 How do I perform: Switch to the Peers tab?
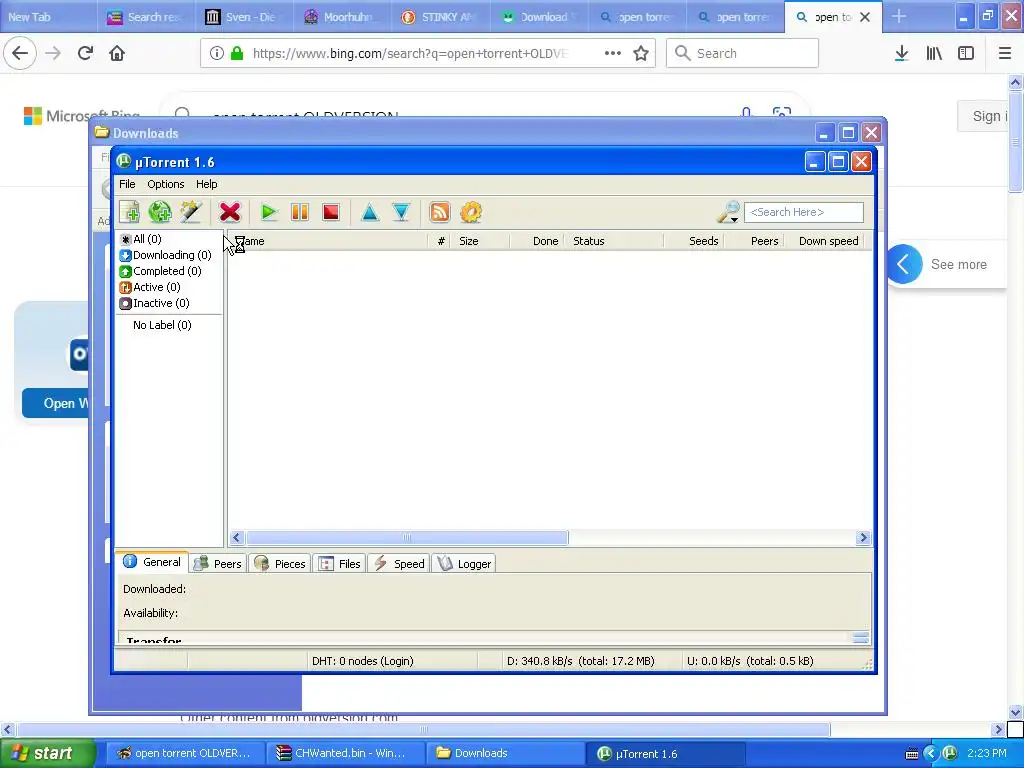pos(219,564)
